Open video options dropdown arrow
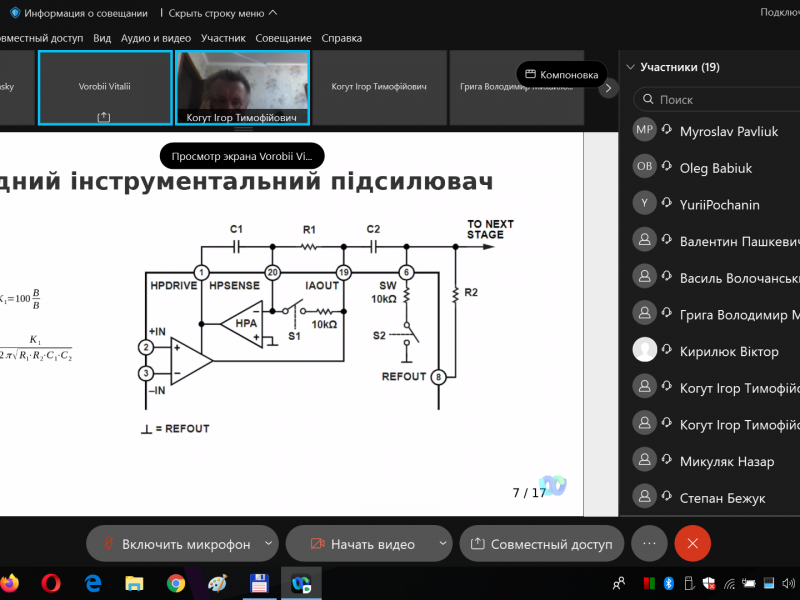 click(x=443, y=544)
